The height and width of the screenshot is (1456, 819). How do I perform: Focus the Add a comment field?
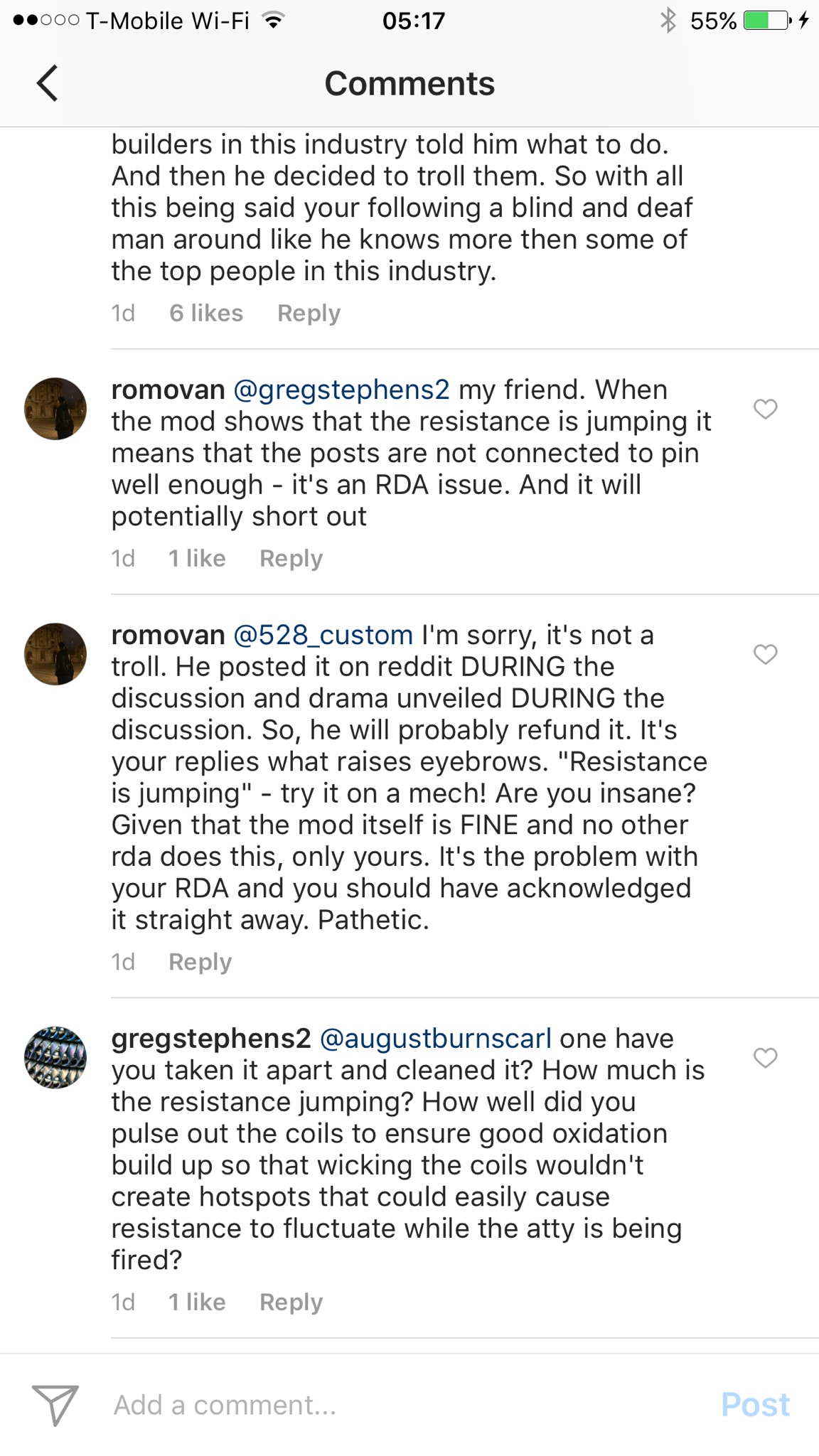(x=398, y=1405)
